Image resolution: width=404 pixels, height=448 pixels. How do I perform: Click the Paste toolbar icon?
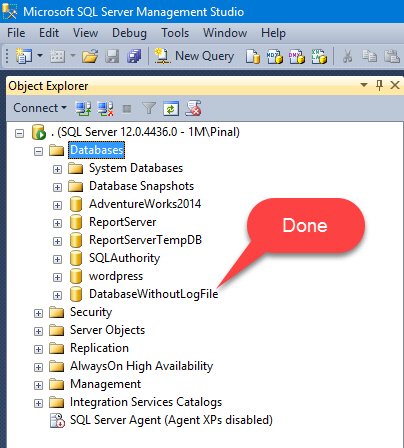click(x=392, y=56)
